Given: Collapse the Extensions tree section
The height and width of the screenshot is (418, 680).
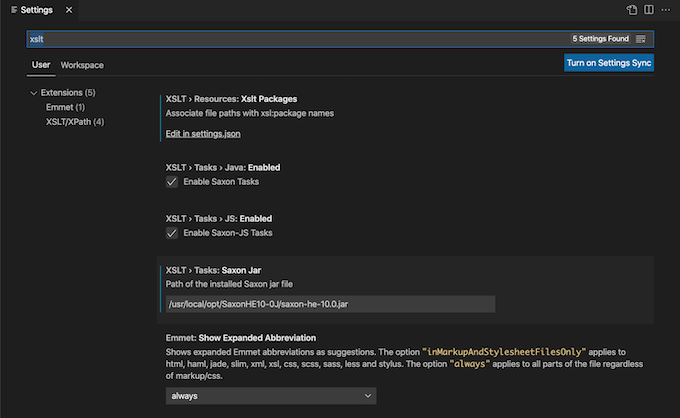Looking at the screenshot, I should [33, 93].
